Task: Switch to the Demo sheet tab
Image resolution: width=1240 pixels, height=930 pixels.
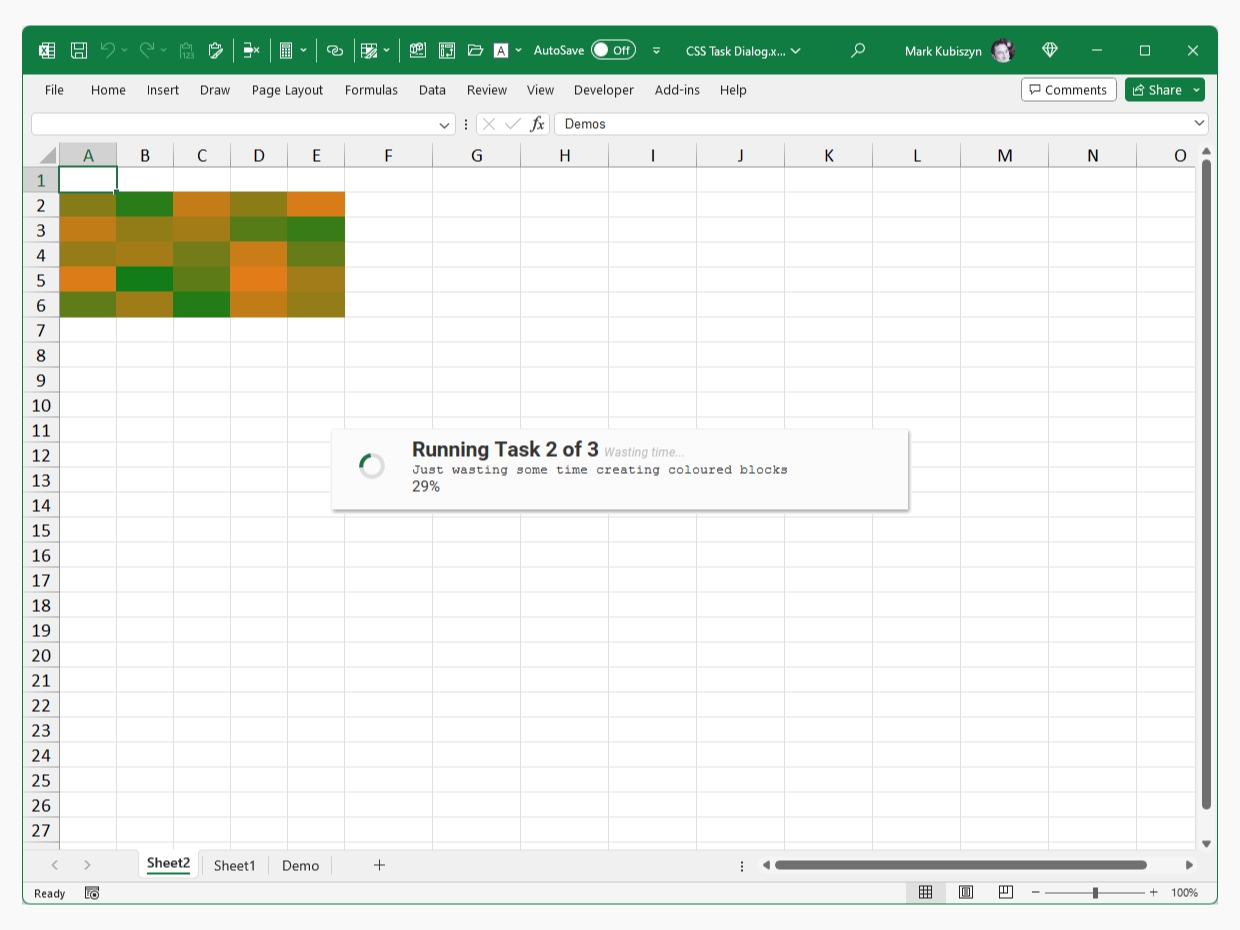Action: [x=300, y=865]
